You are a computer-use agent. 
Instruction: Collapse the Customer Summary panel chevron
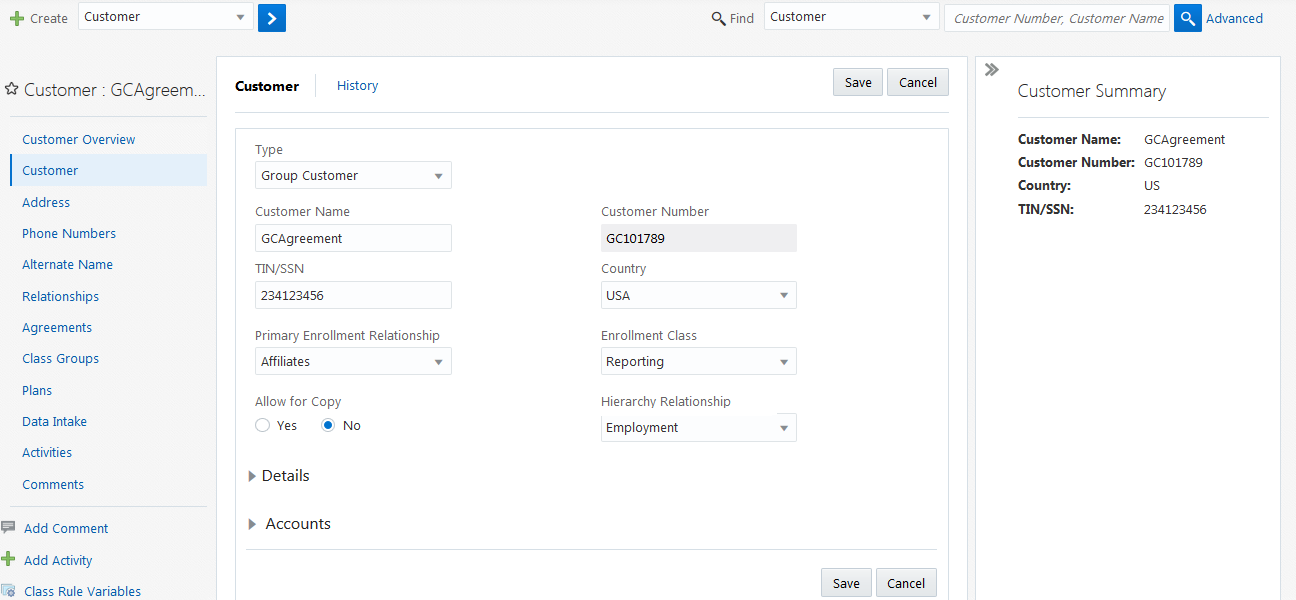tap(991, 69)
